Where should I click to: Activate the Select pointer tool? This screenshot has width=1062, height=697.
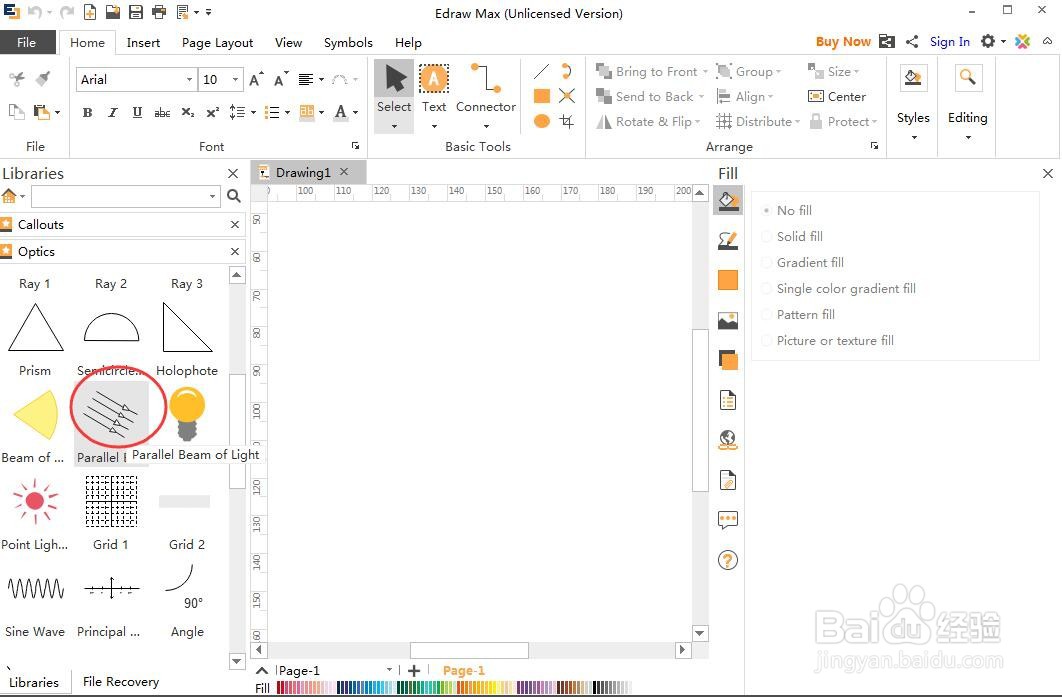[x=394, y=96]
